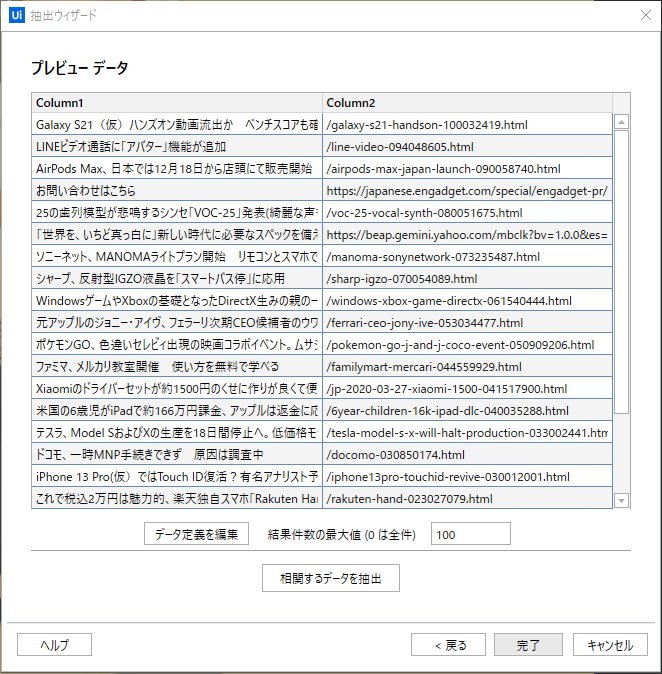The image size is (662, 674).
Task: Select the cell 'お問い合わせはこちら'
Action: click(177, 190)
